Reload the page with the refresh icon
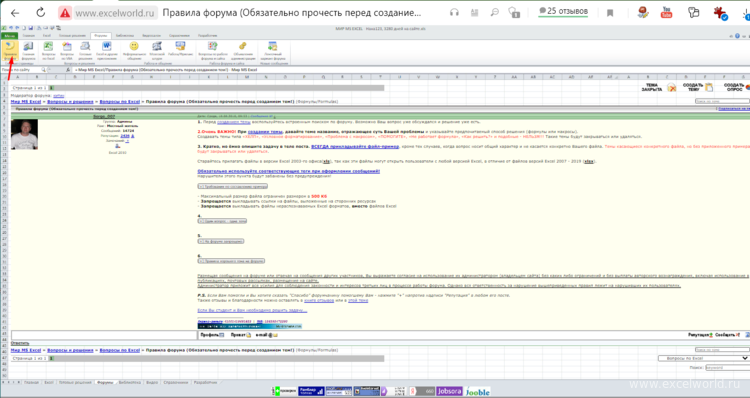Viewport: 750px width, 398px height. pyautogui.click(x=41, y=13)
